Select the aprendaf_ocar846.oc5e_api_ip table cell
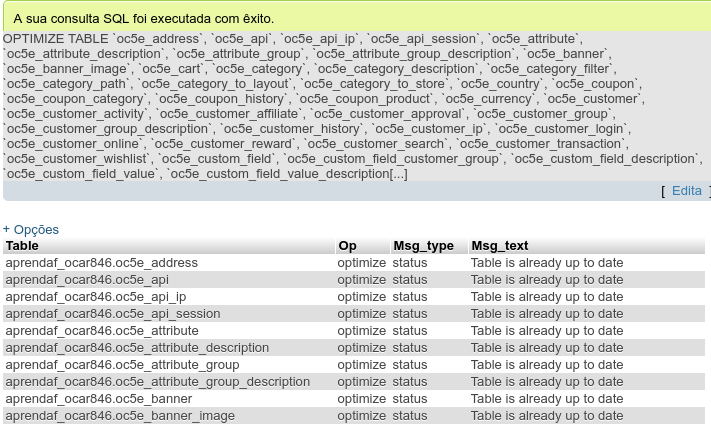Screen dimensions: 711x425 tap(96, 297)
